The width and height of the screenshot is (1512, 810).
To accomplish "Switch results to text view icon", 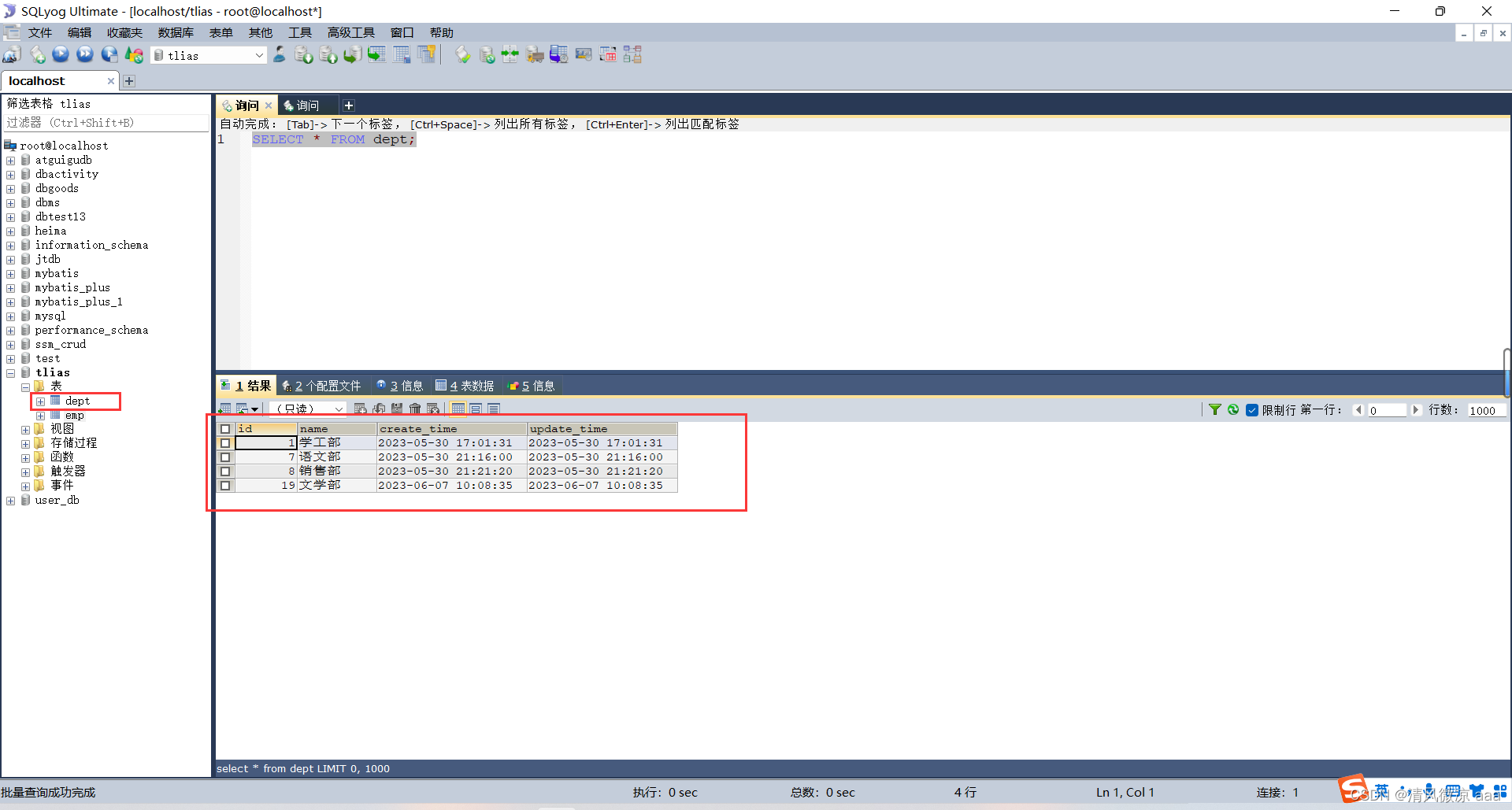I will pyautogui.click(x=494, y=409).
